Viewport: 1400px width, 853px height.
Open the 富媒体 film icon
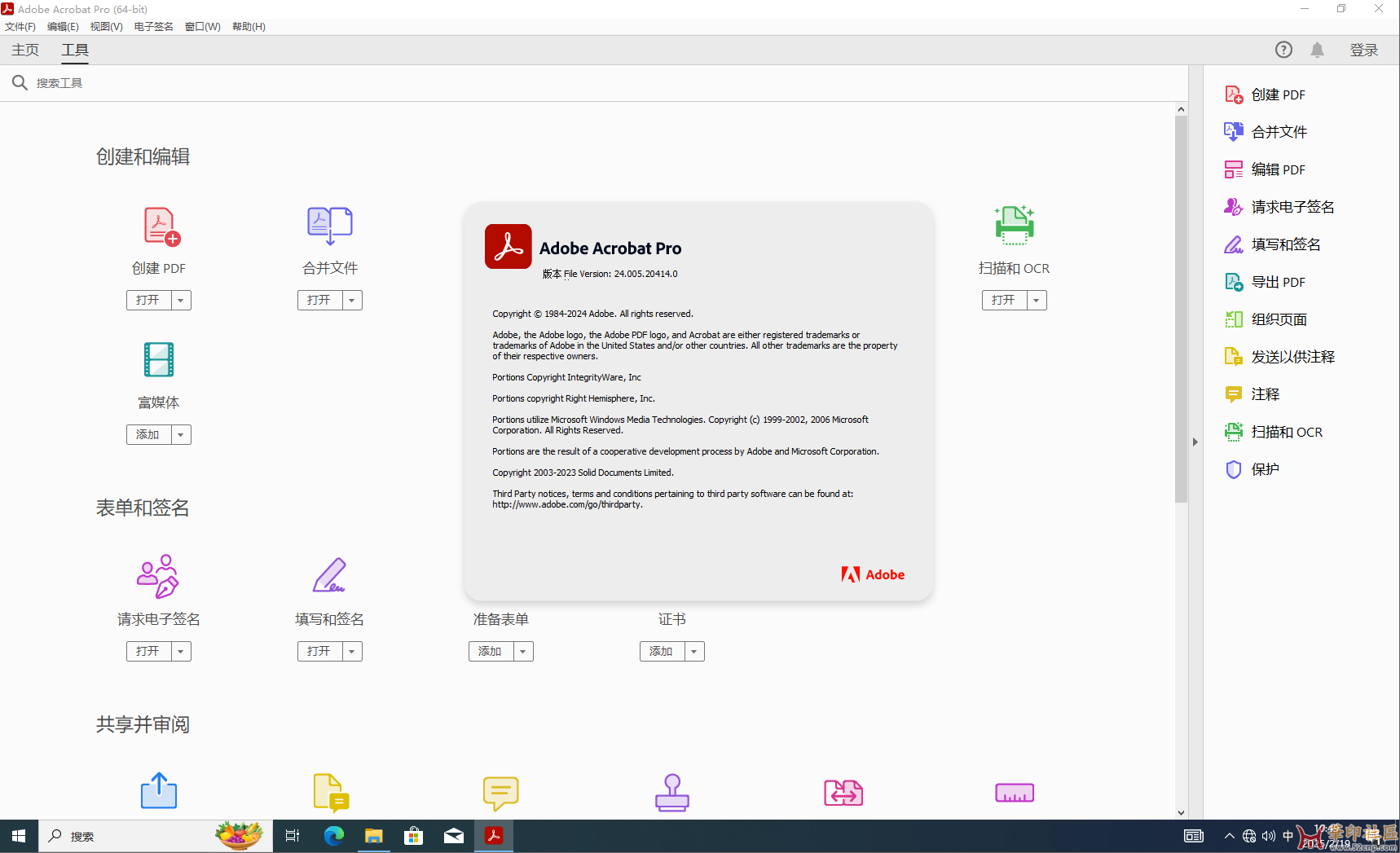[x=159, y=359]
